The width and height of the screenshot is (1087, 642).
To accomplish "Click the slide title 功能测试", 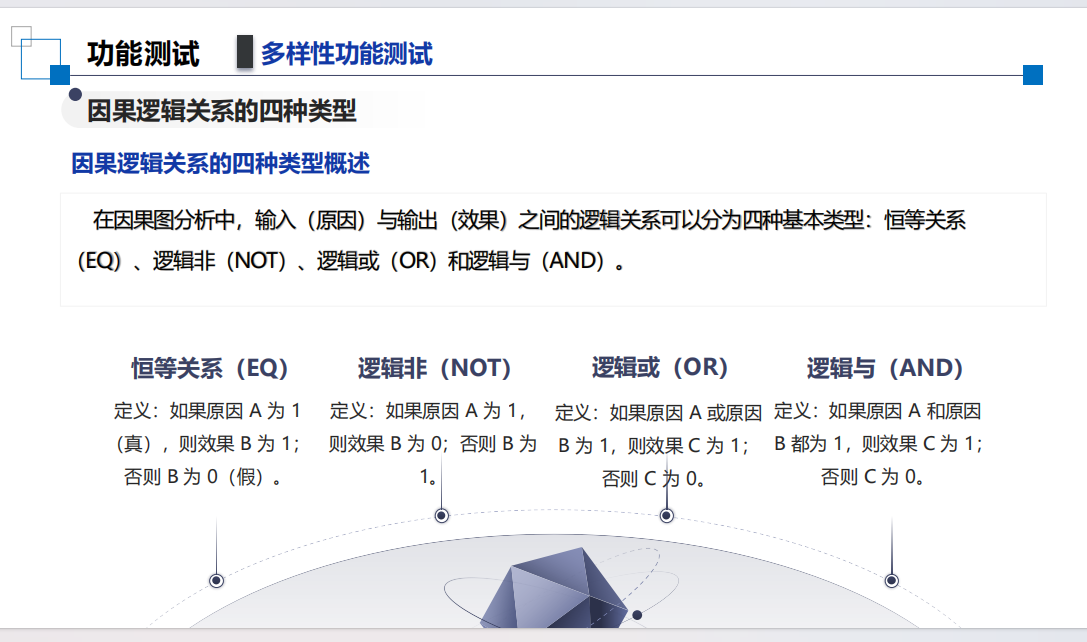I will point(144,54).
